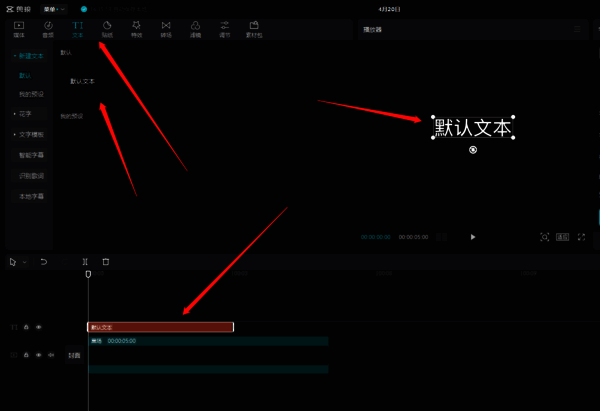Select the pointer selection tool
The width and height of the screenshot is (600, 411).
(13, 262)
